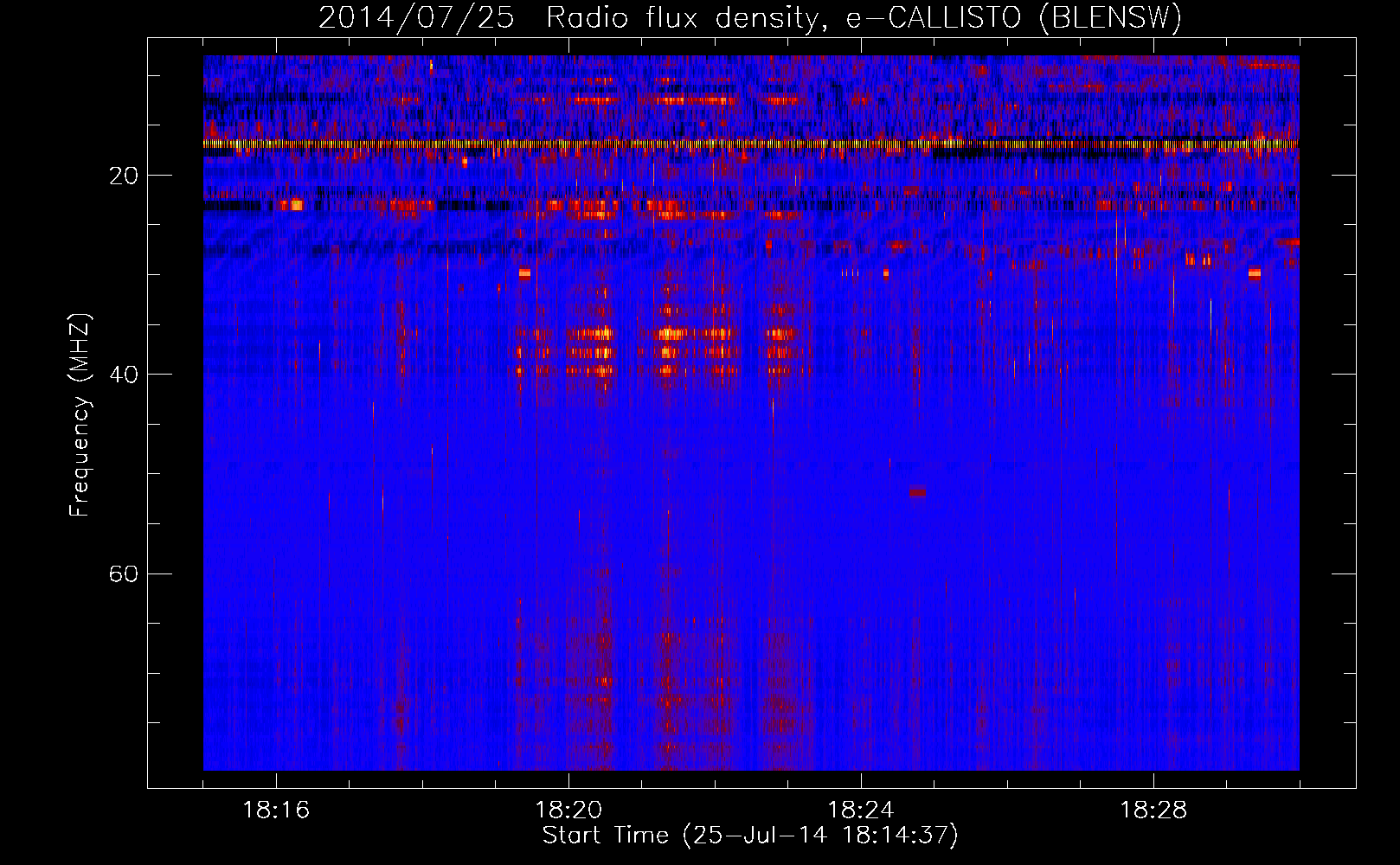Click the 'Frequency (MHZ)' axis label

tap(80, 415)
